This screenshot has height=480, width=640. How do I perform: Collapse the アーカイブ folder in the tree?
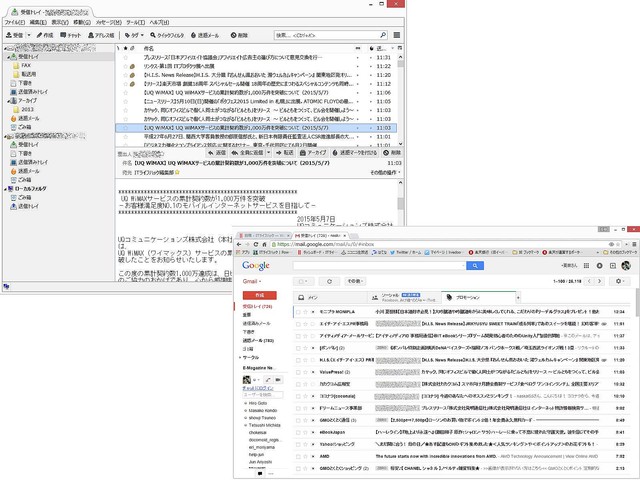click(x=8, y=100)
